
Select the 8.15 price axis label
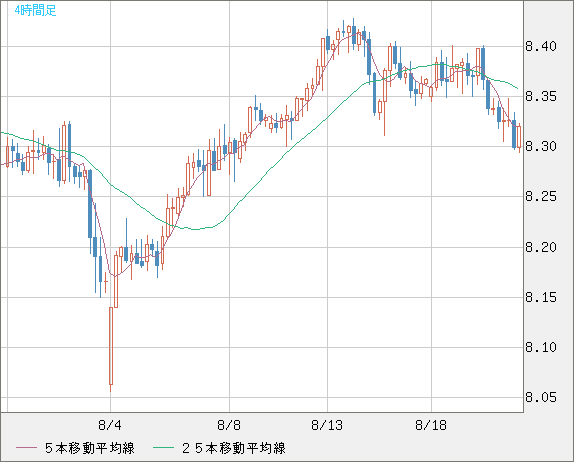pos(541,297)
